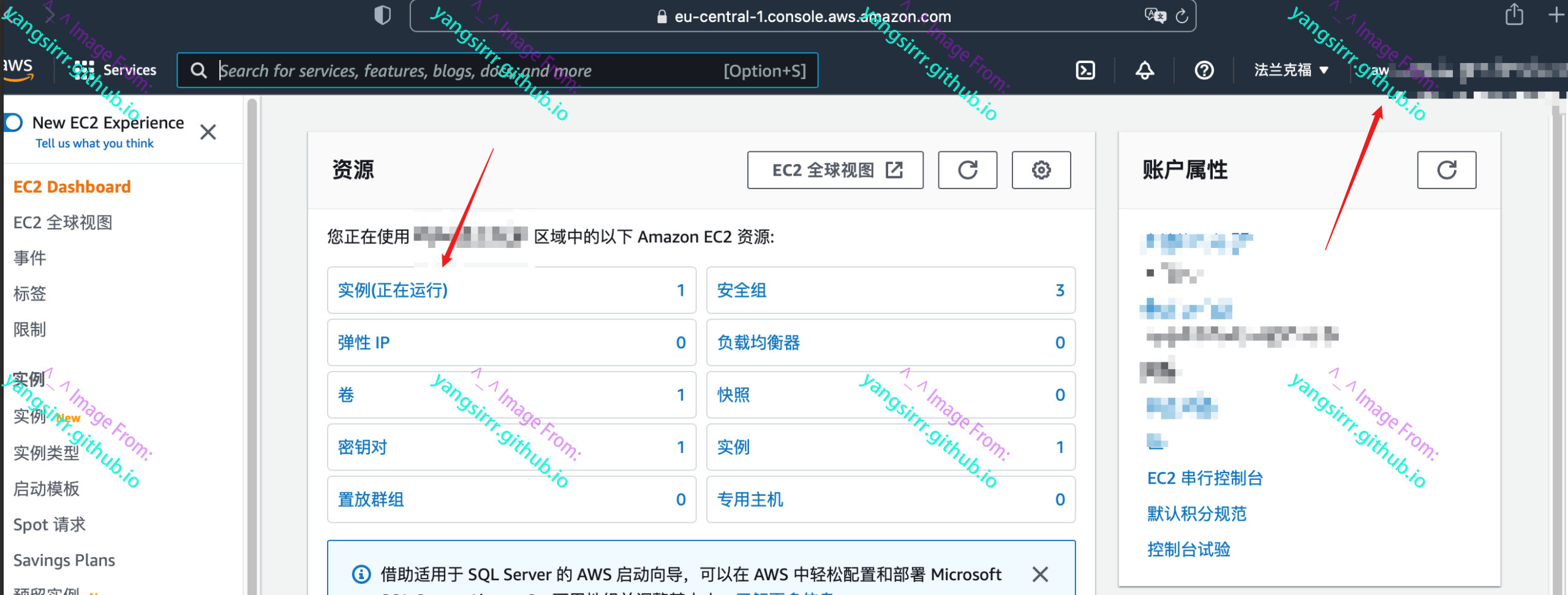Toggle the New EC2 Experience switch
The image size is (1568, 595).
pos(13,123)
